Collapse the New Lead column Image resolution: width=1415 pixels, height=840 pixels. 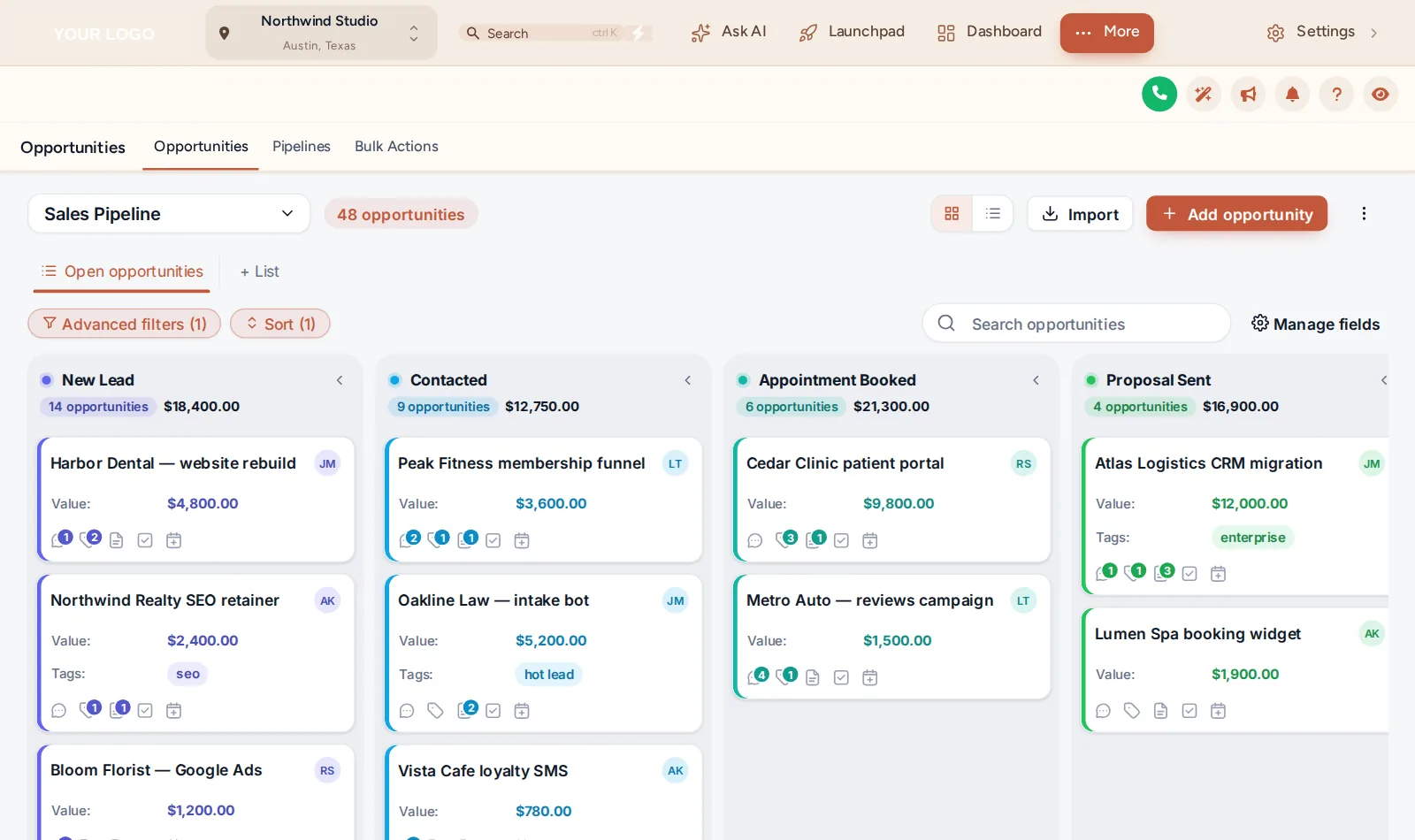340,380
